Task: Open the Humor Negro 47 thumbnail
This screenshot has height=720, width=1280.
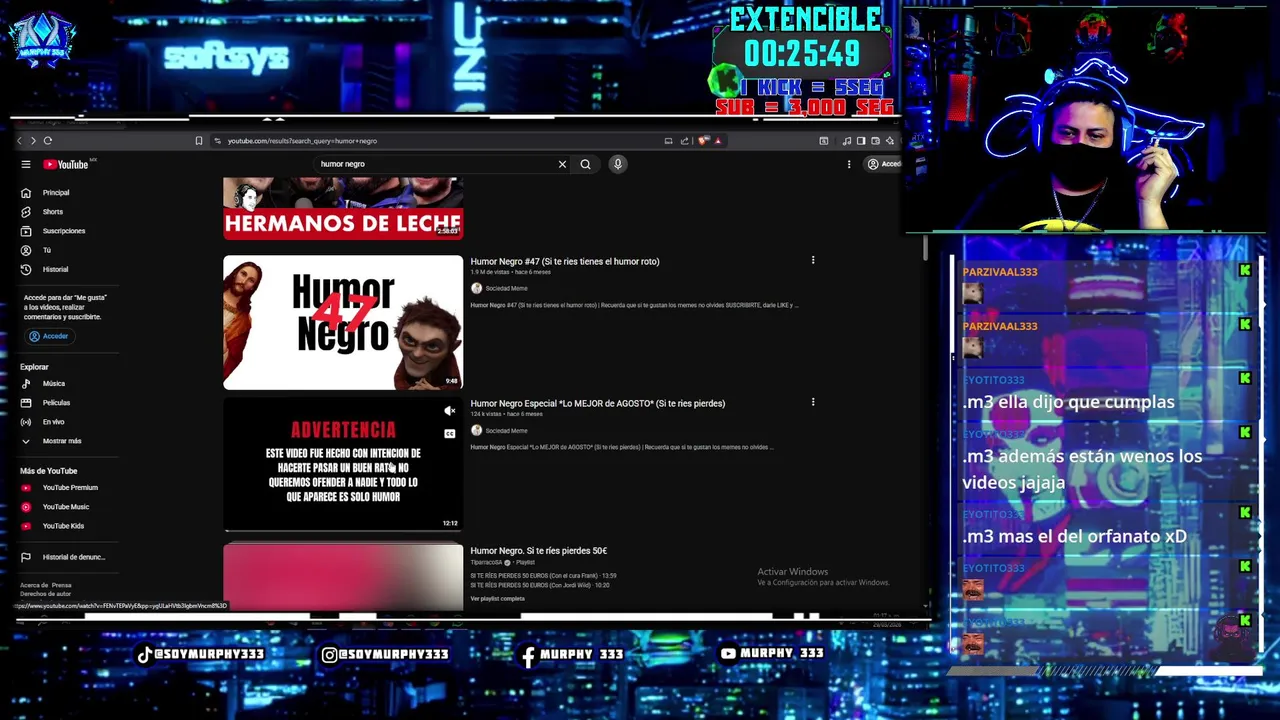Action: (x=343, y=322)
